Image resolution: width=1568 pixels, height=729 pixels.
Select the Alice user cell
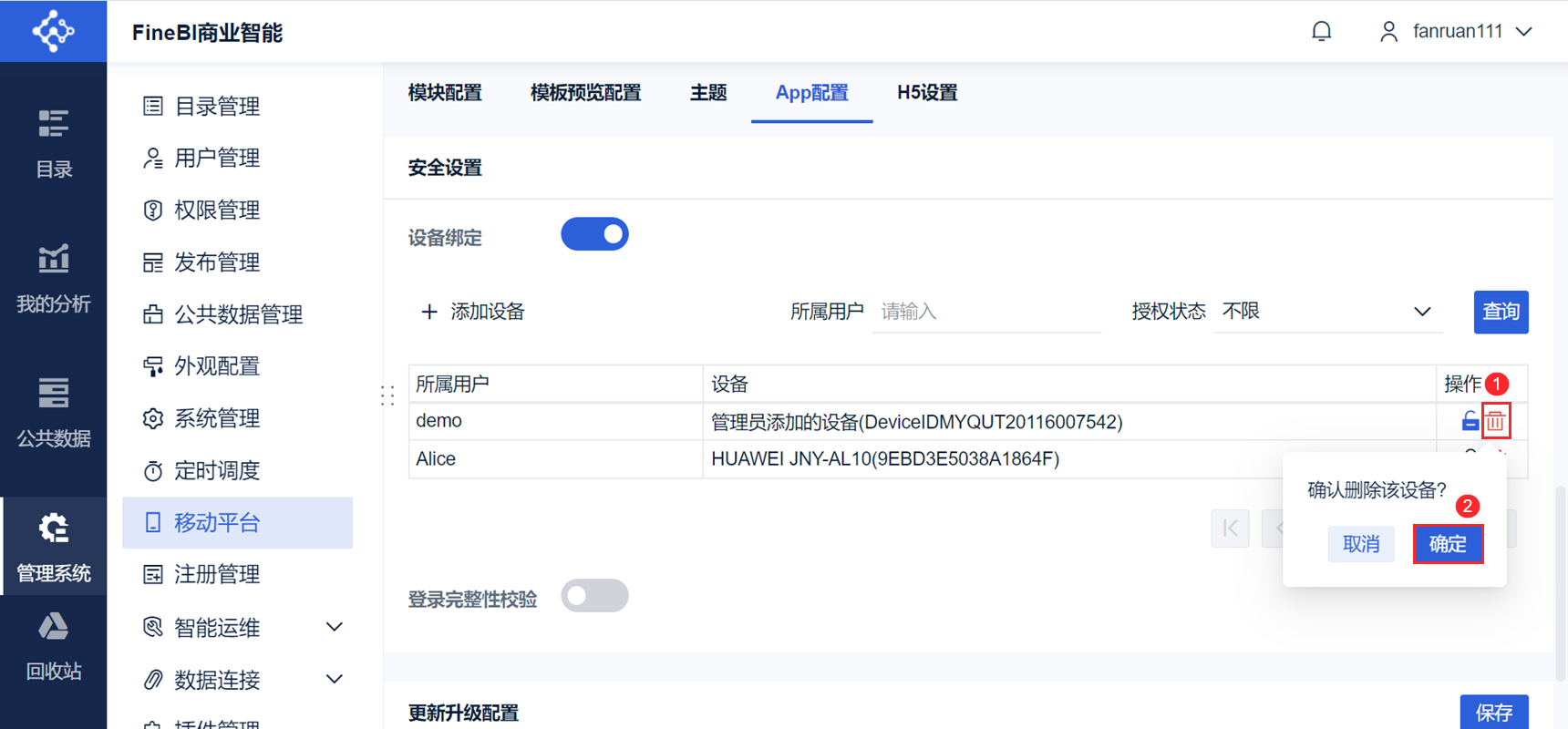point(556,459)
